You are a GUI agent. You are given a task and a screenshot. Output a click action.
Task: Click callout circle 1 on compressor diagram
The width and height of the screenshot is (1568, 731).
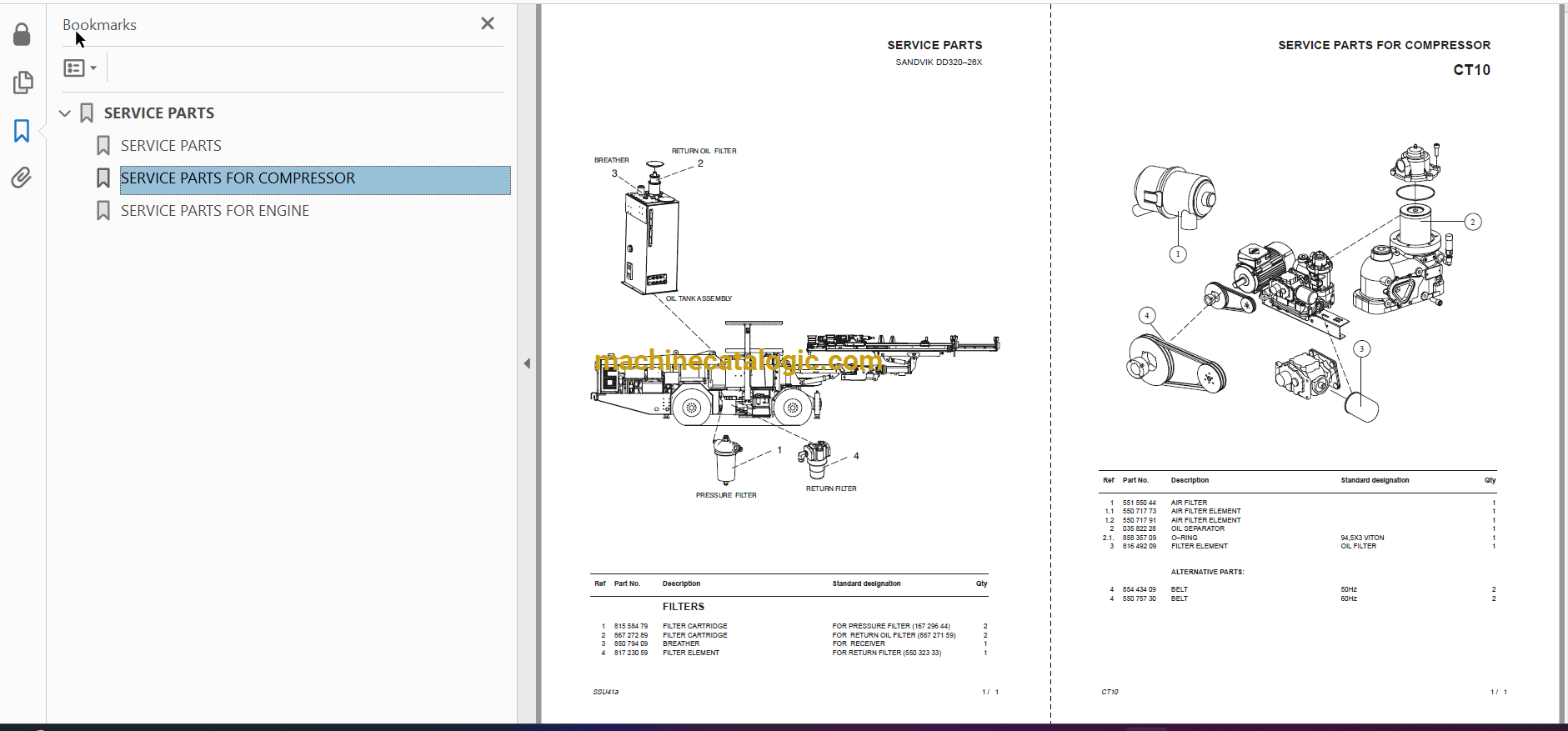(1178, 254)
